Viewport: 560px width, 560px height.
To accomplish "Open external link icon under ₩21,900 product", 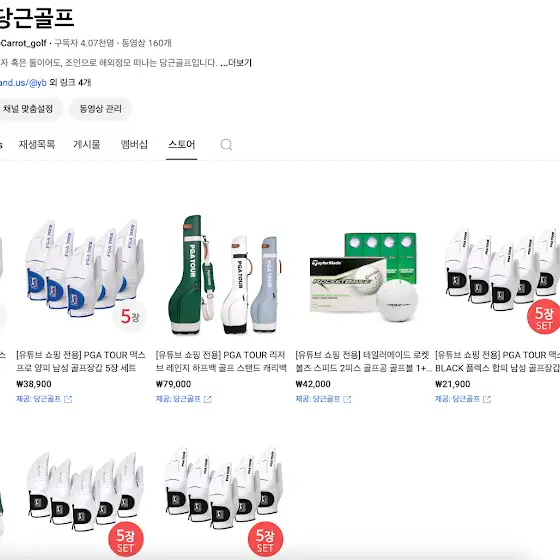I will [x=487, y=399].
